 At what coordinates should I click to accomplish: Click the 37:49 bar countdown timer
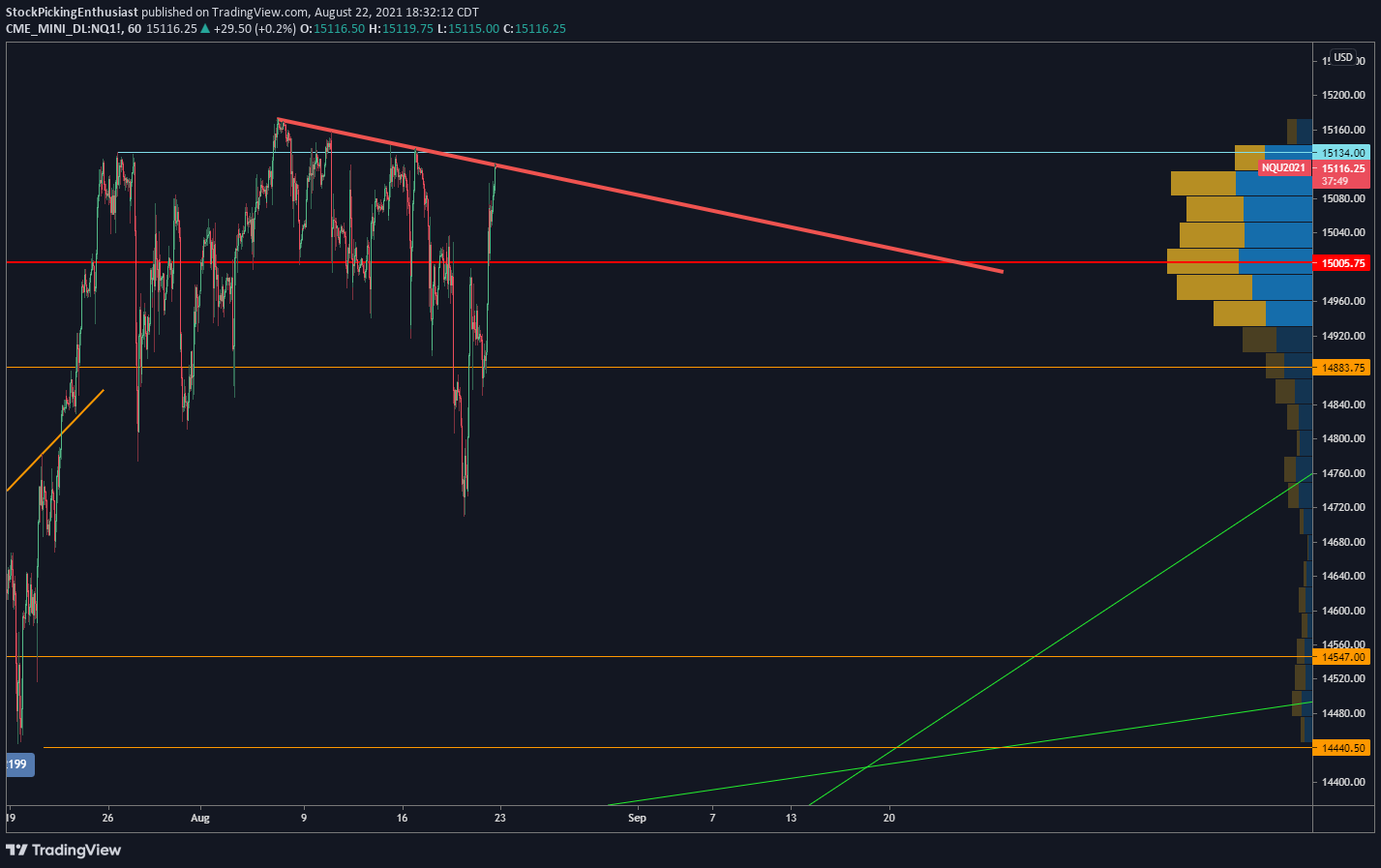tap(1335, 181)
